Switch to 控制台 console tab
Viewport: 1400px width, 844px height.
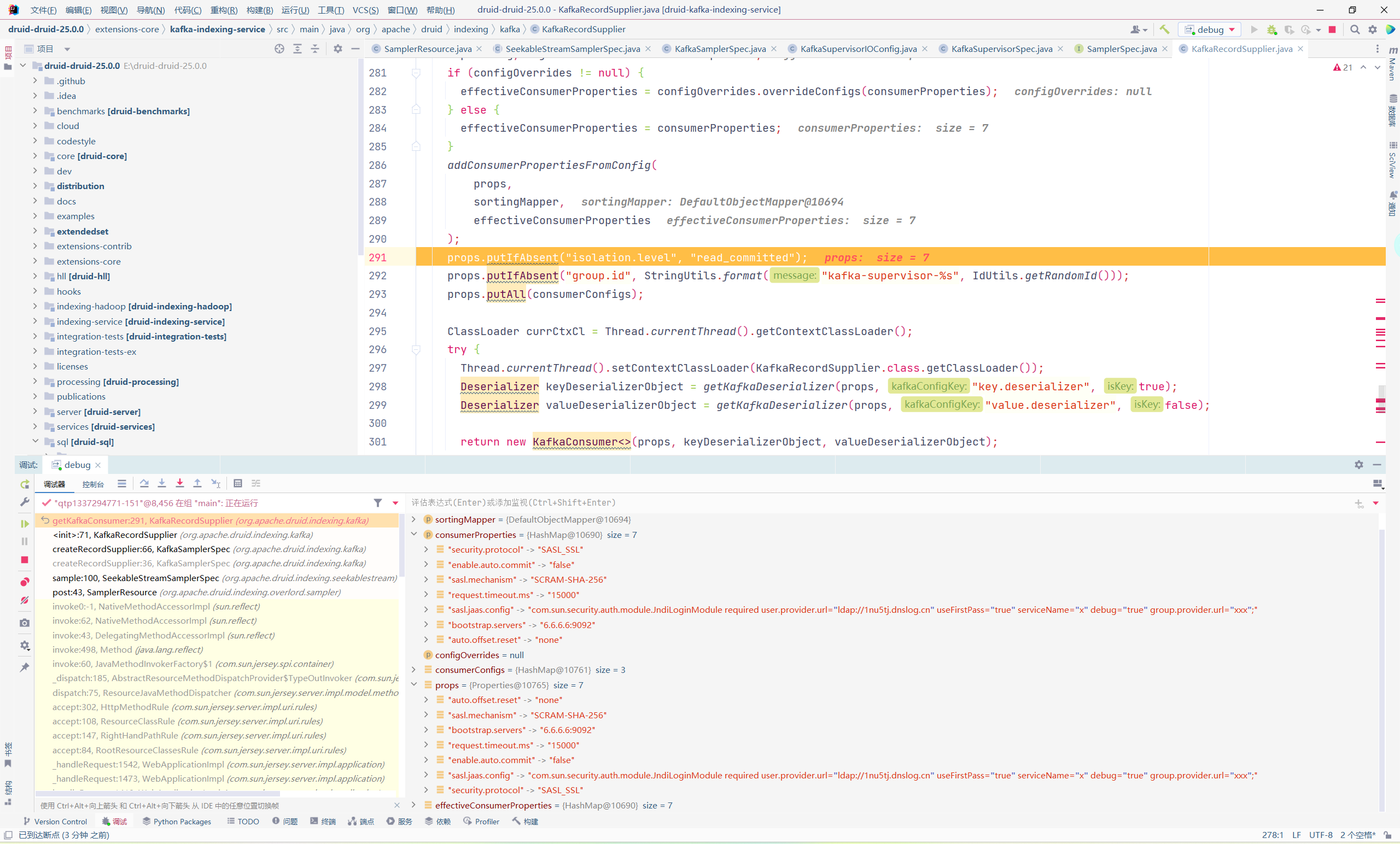pyautogui.click(x=92, y=484)
